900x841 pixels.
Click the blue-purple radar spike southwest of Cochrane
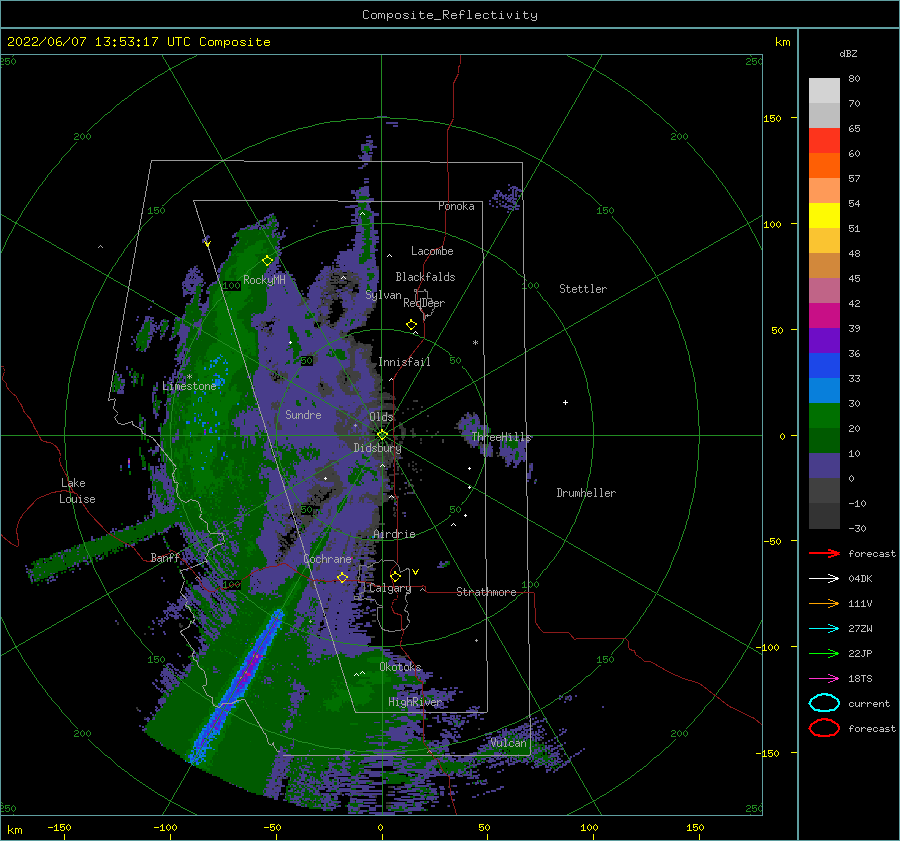[236, 686]
